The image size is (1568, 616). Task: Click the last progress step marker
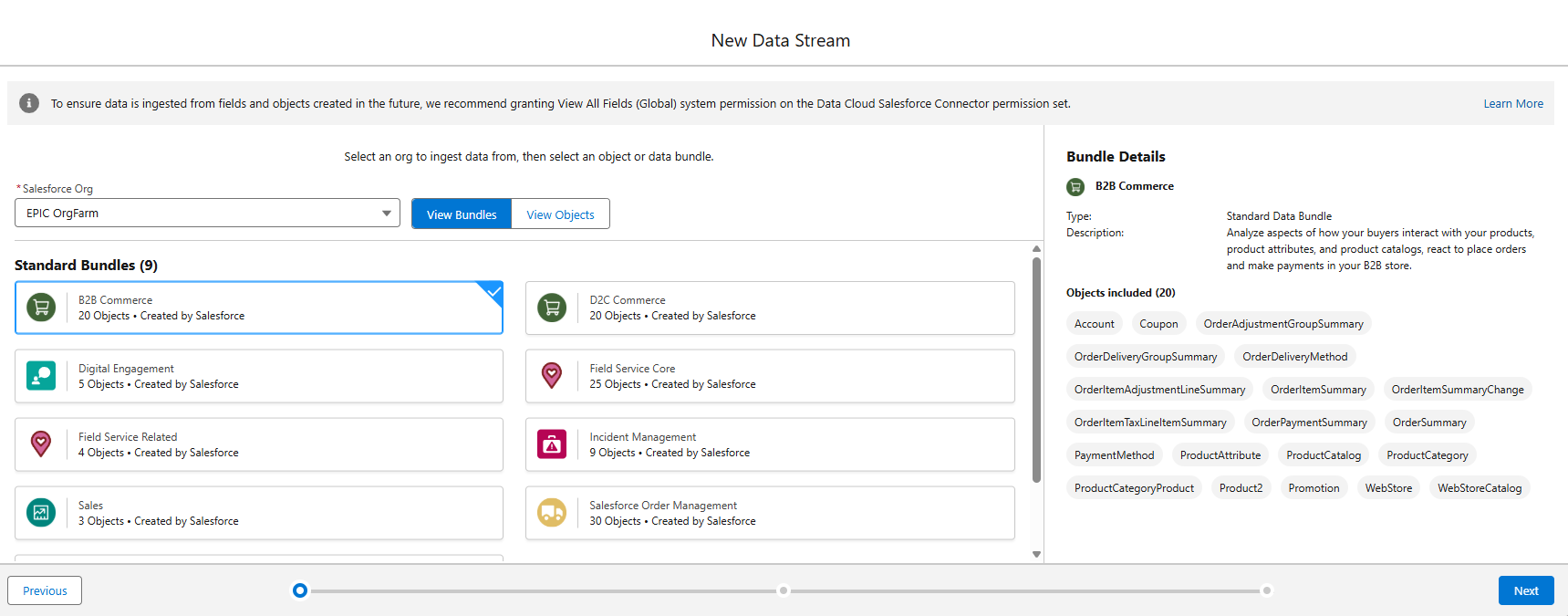tap(1267, 590)
